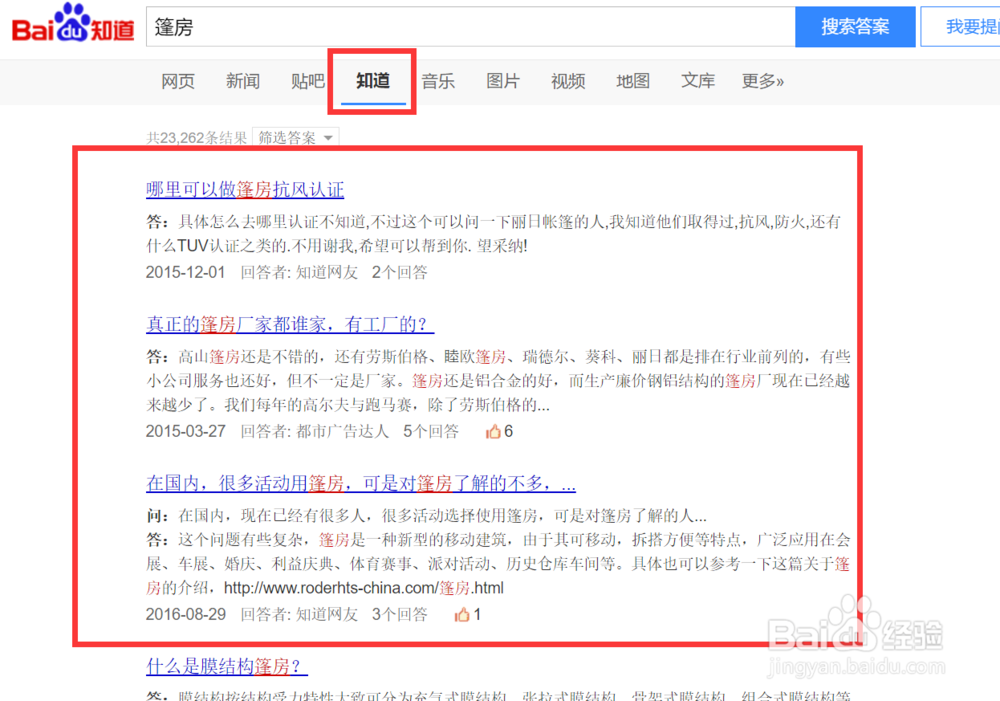Click the date 2015-12-01
The image size is (1000, 701).
coord(186,272)
